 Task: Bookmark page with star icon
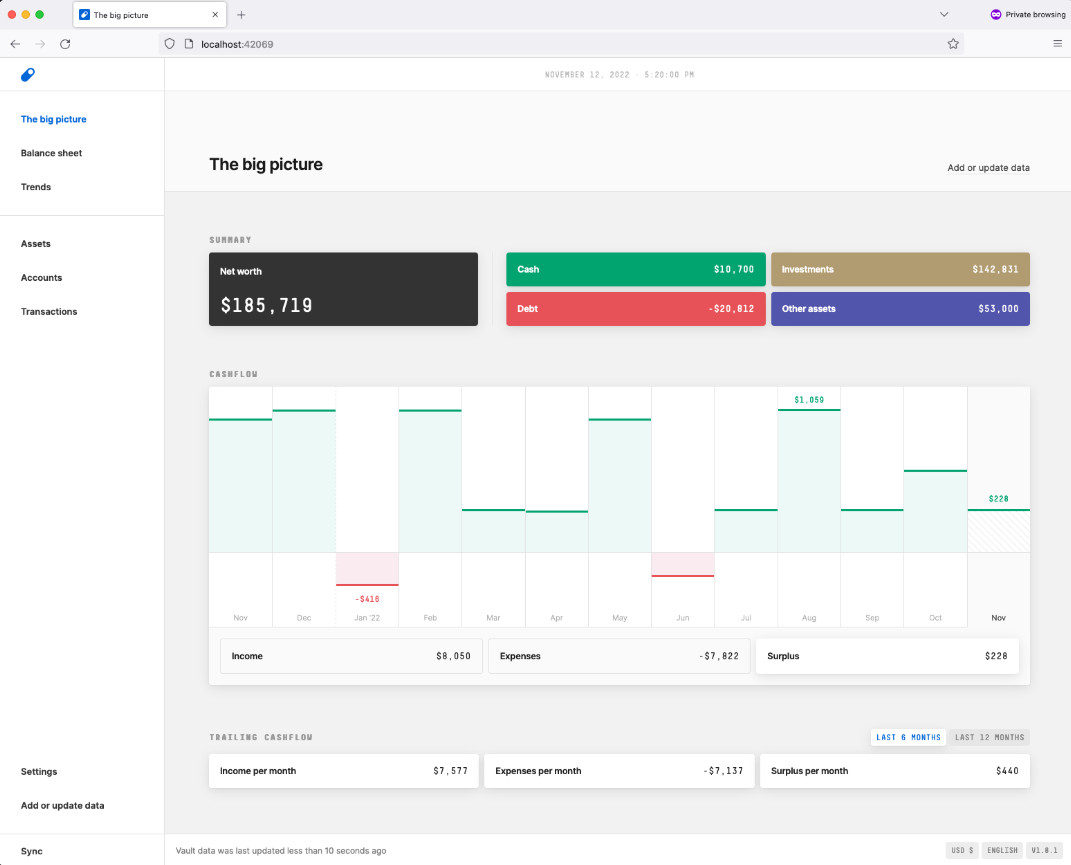[x=953, y=44]
